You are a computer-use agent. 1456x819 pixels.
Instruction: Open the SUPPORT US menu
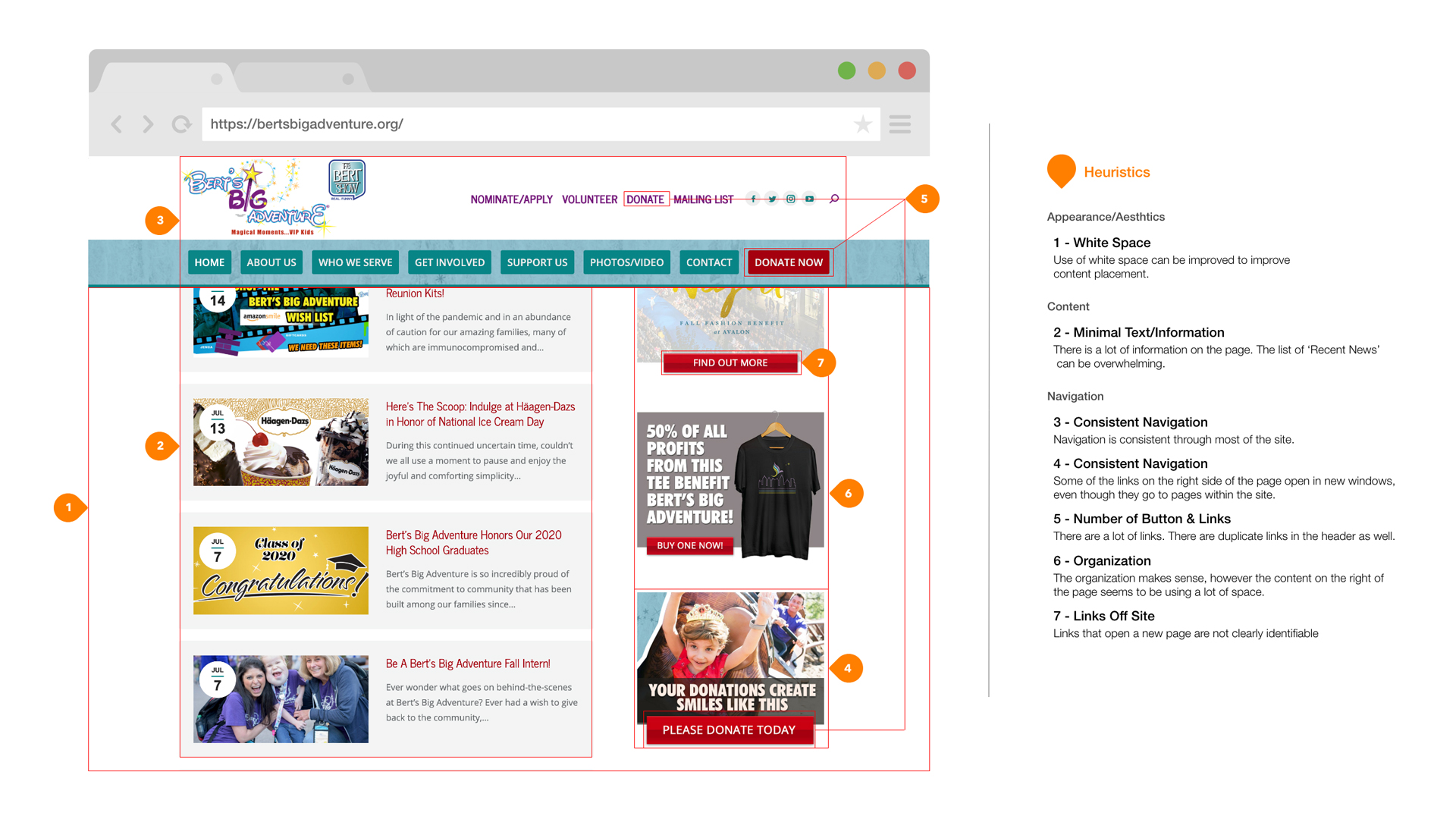538,262
